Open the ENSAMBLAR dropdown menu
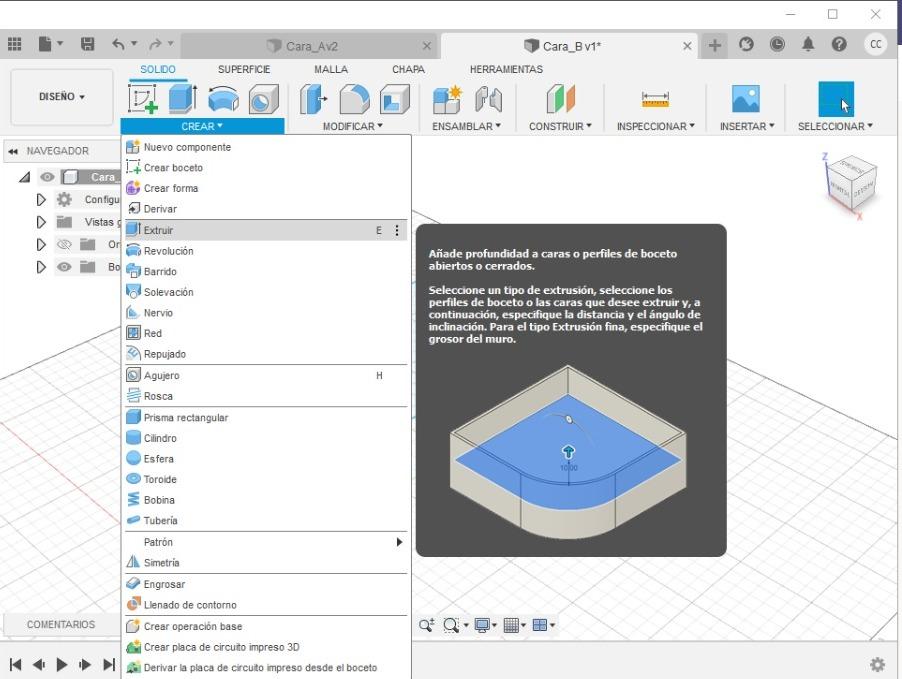 coord(466,126)
